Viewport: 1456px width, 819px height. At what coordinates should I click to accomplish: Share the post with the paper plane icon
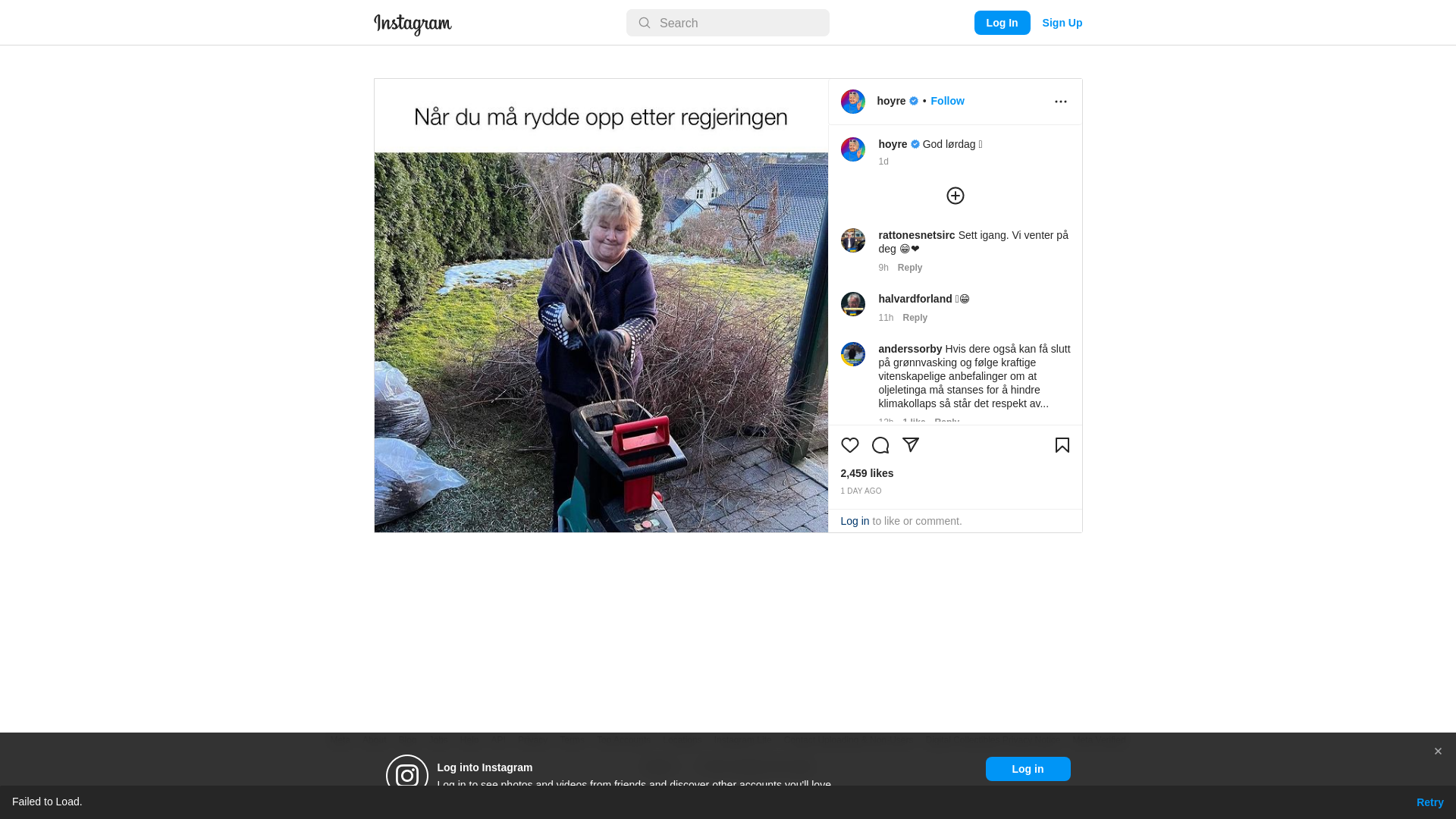[x=910, y=445]
